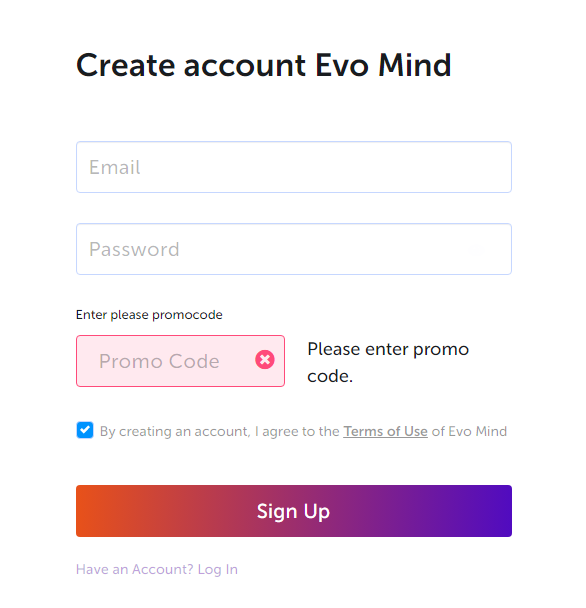Click the words of Evo Mind after Terms link
The image size is (586, 608).
pos(469,431)
